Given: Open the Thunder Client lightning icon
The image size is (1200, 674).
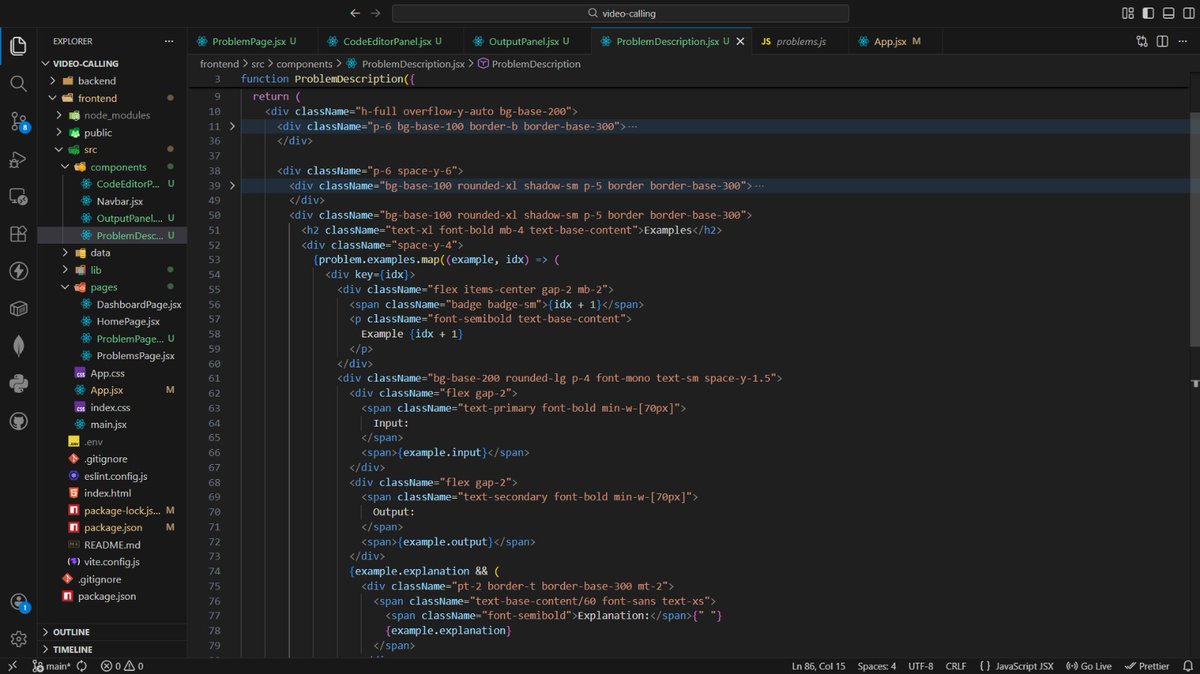Looking at the screenshot, I should coord(18,271).
